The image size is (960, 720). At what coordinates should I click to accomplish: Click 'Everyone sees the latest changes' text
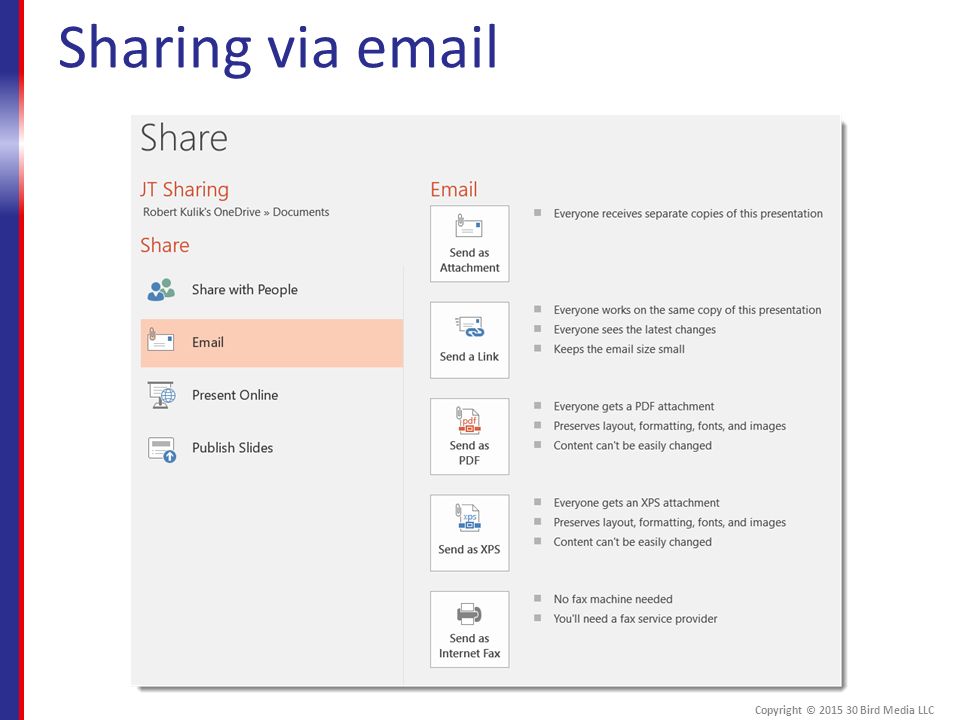(x=635, y=330)
